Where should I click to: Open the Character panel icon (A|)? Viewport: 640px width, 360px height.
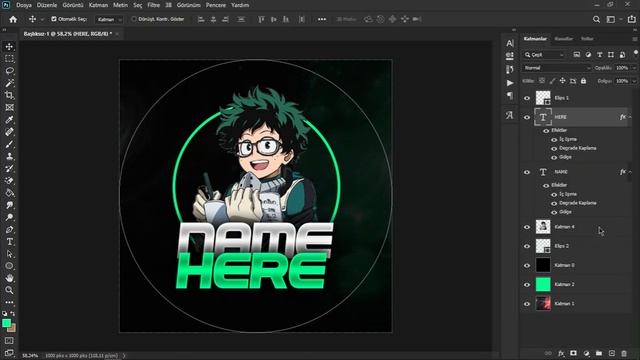pyautogui.click(x=510, y=43)
